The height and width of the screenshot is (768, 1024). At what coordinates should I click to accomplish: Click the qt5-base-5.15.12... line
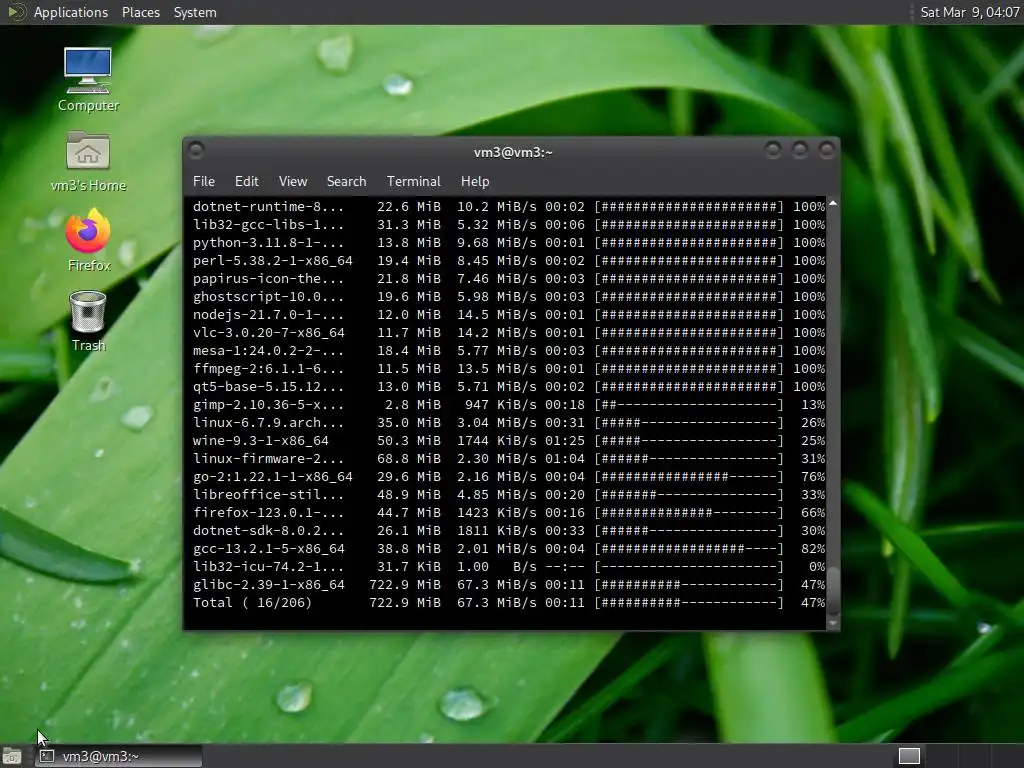point(509,387)
